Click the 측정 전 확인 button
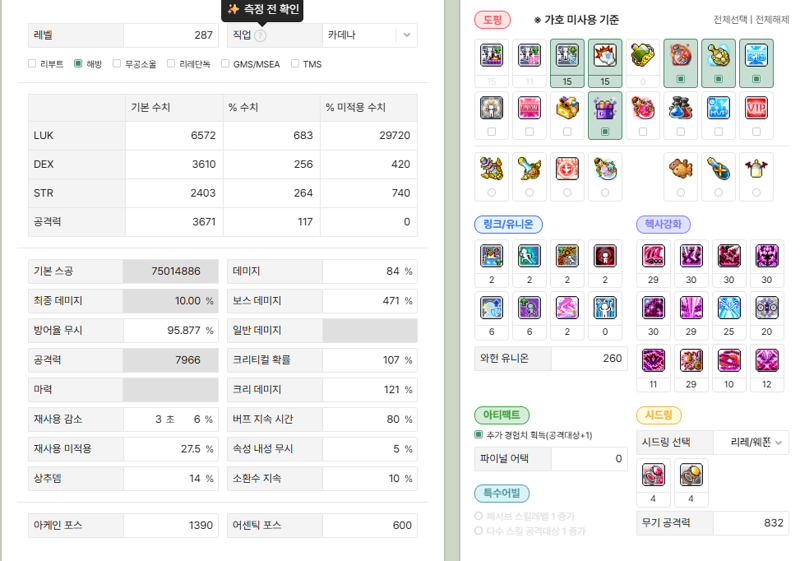The image size is (800, 561). click(262, 9)
